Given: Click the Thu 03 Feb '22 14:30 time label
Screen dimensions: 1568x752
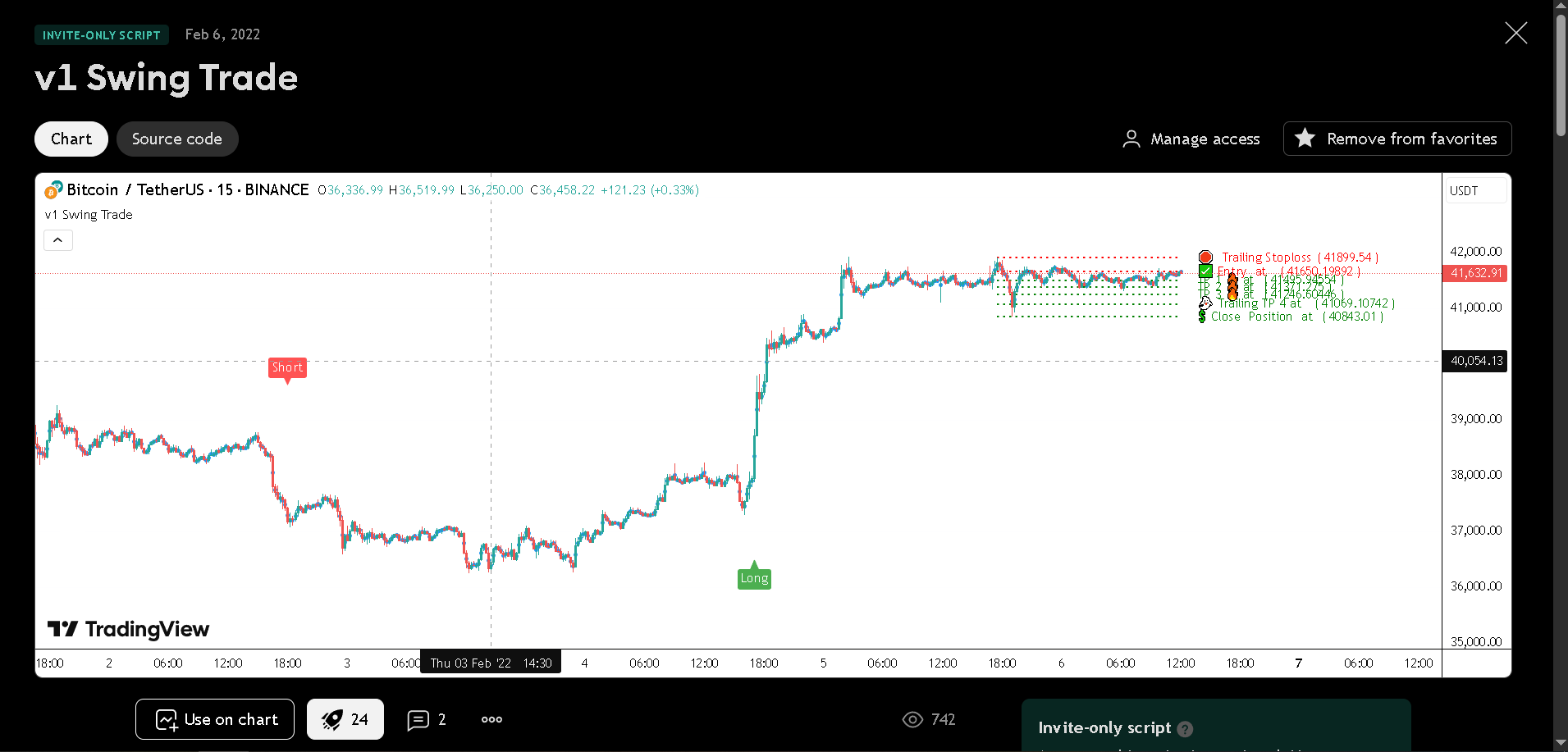Looking at the screenshot, I should [491, 663].
